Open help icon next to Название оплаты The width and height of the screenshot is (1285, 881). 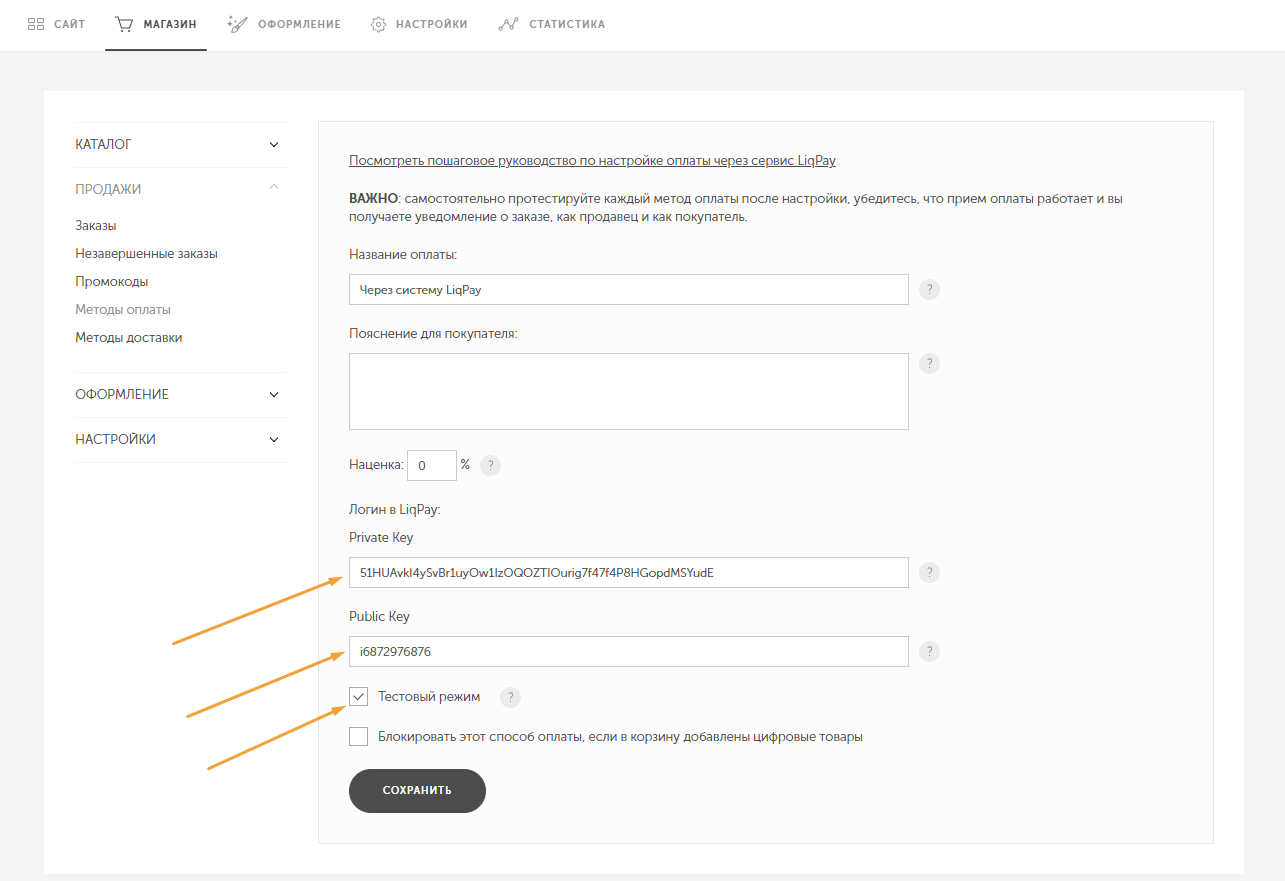(x=929, y=290)
